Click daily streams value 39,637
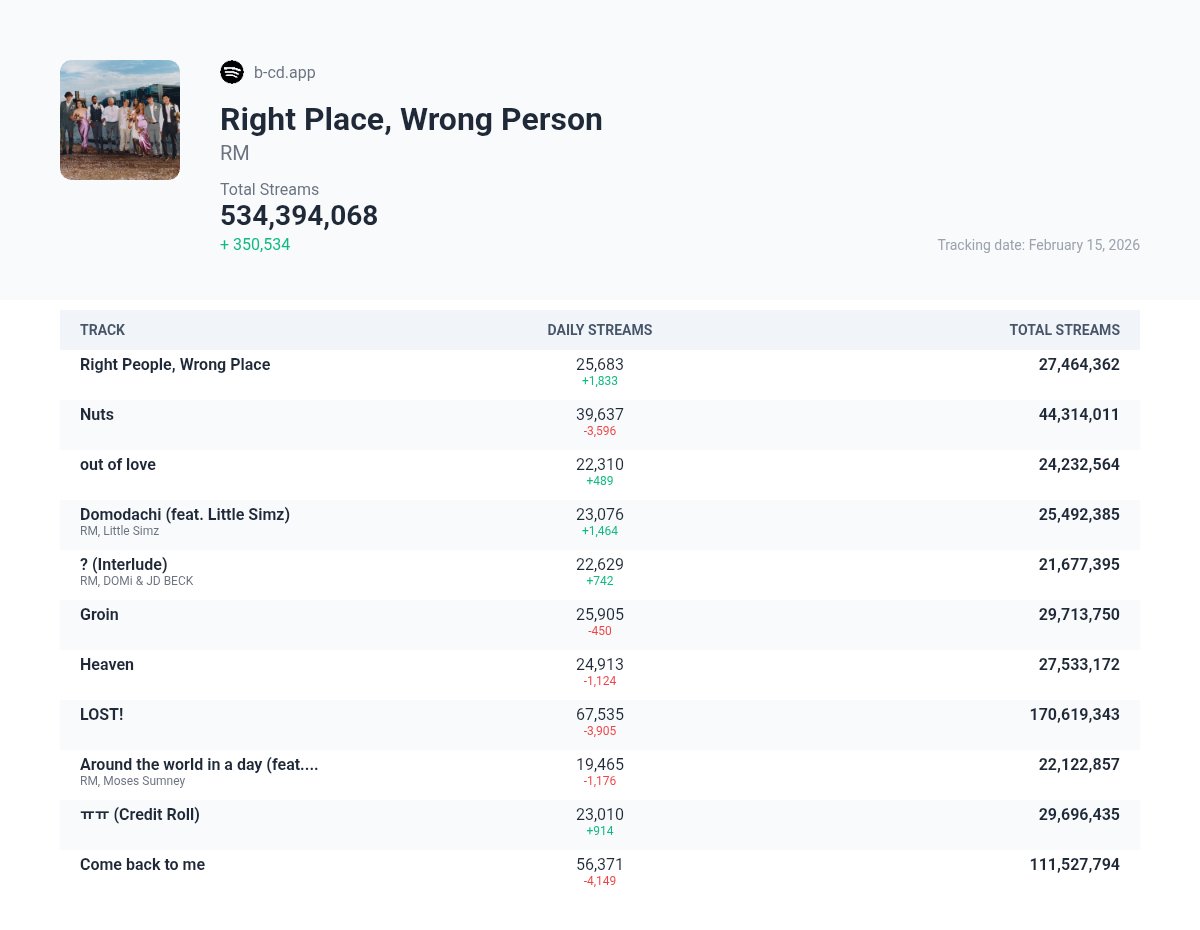Image resolution: width=1200 pixels, height=930 pixels. [x=600, y=415]
